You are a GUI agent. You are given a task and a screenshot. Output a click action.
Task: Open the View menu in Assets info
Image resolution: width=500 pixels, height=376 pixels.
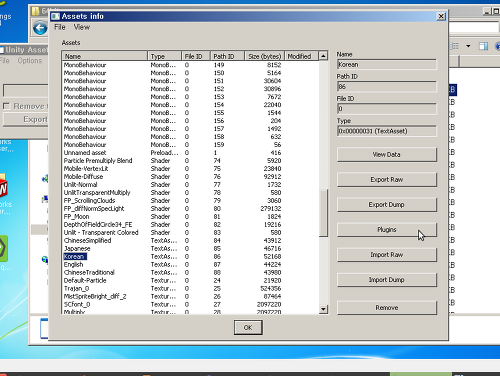click(82, 27)
